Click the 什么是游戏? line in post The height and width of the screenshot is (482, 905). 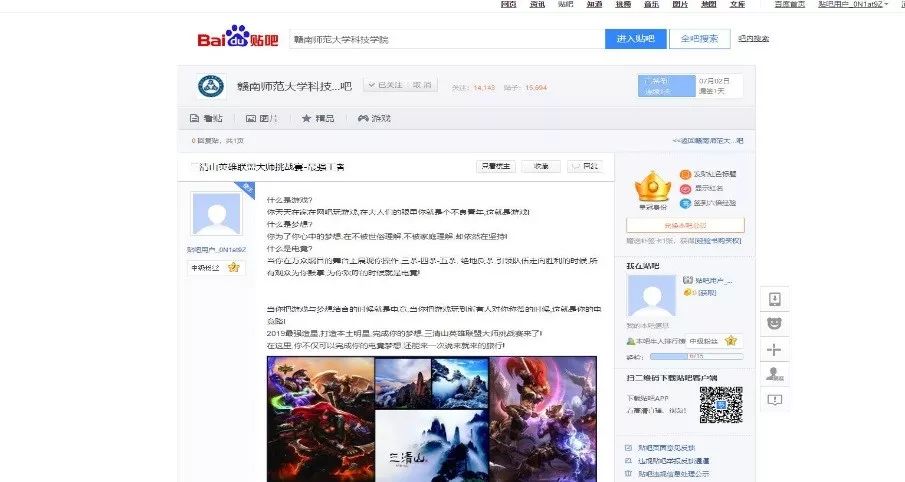click(x=289, y=200)
